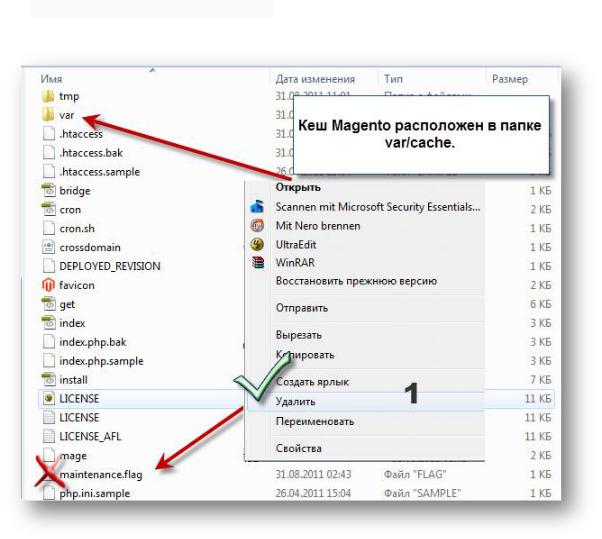Screen dimensions: 602x539
Task: Click the get PHP file icon
Action: point(49,304)
